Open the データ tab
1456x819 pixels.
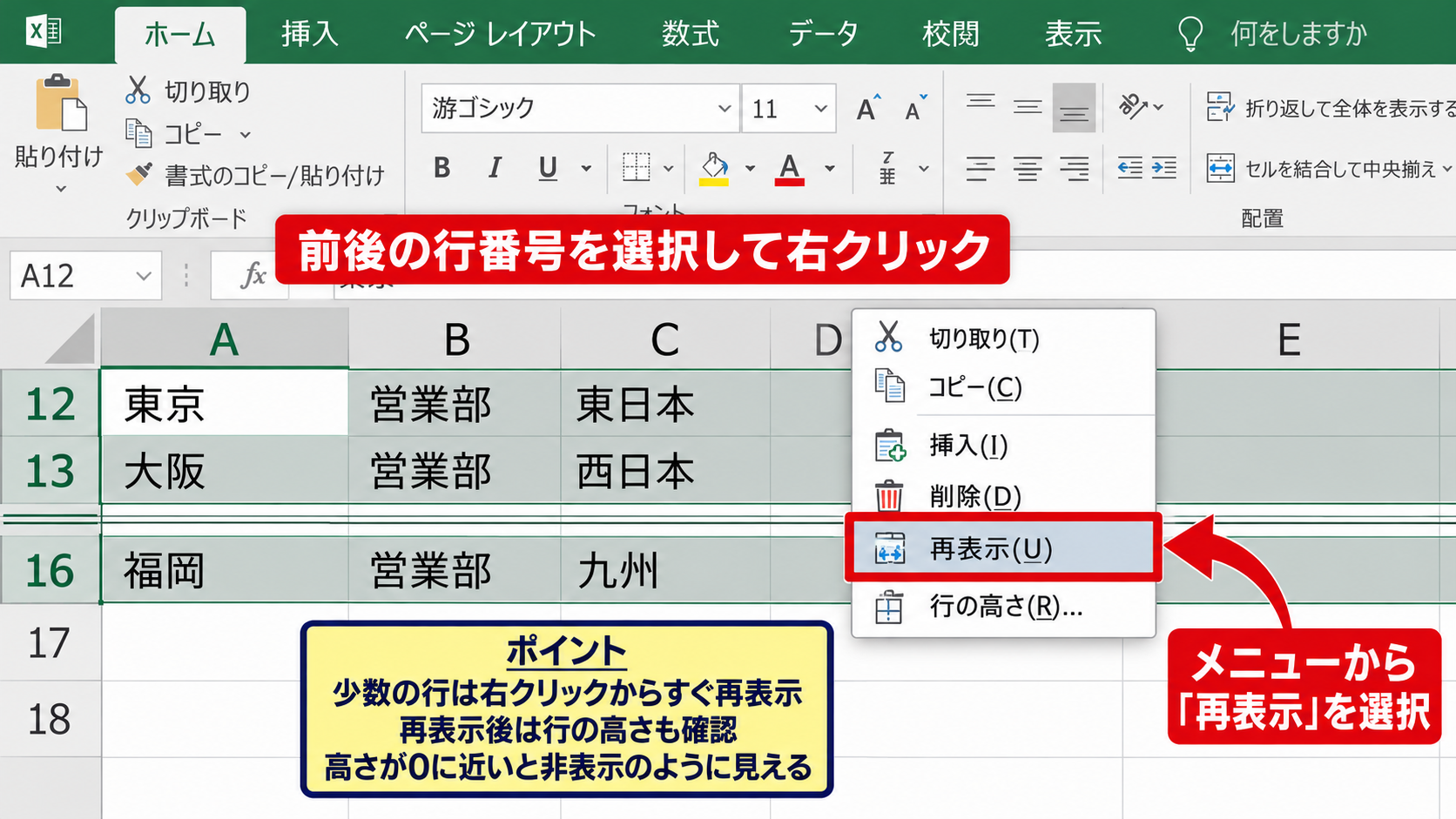tap(823, 34)
